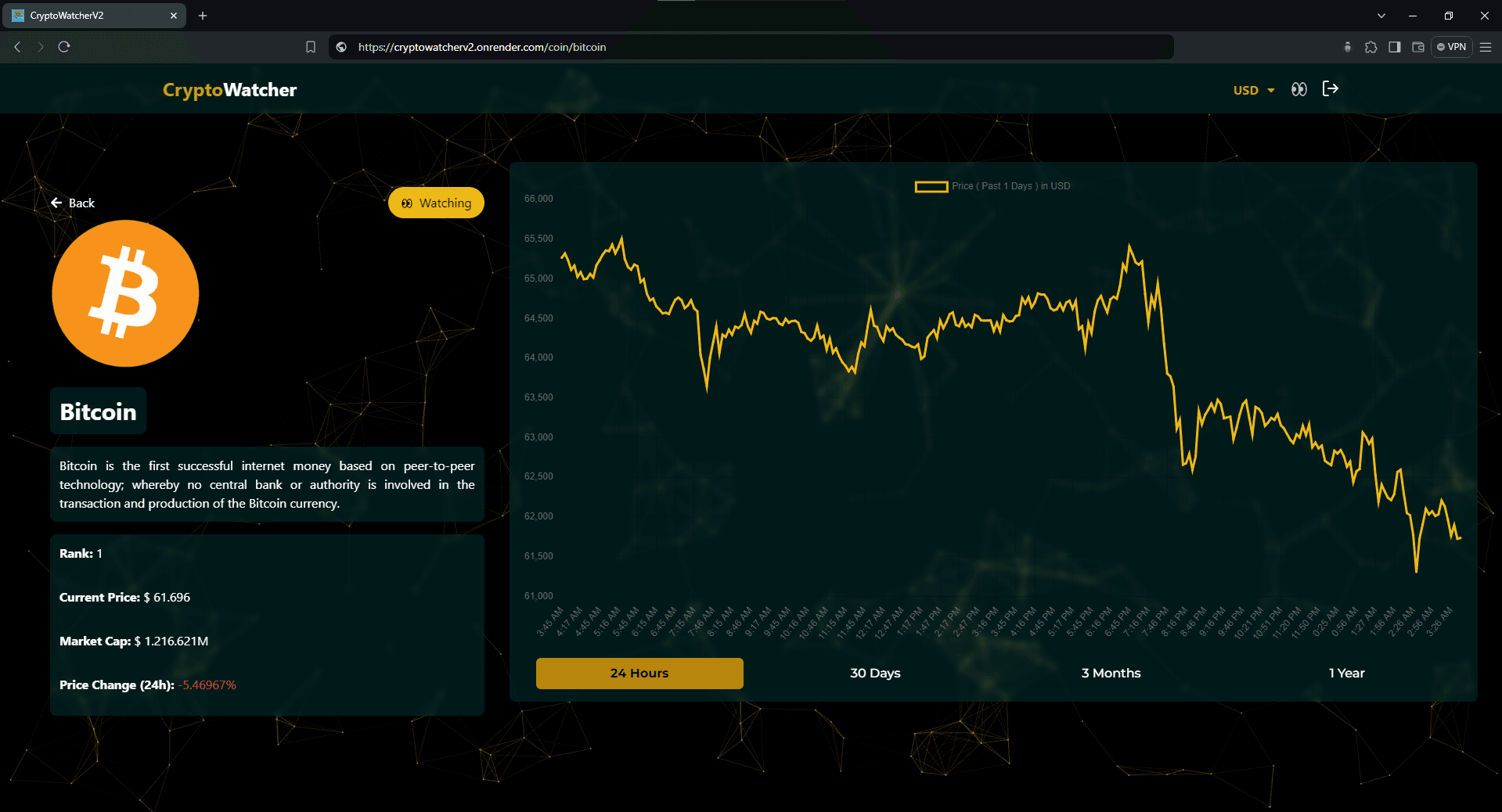The width and height of the screenshot is (1502, 812).
Task: Toggle the VPN button
Action: 1451,47
